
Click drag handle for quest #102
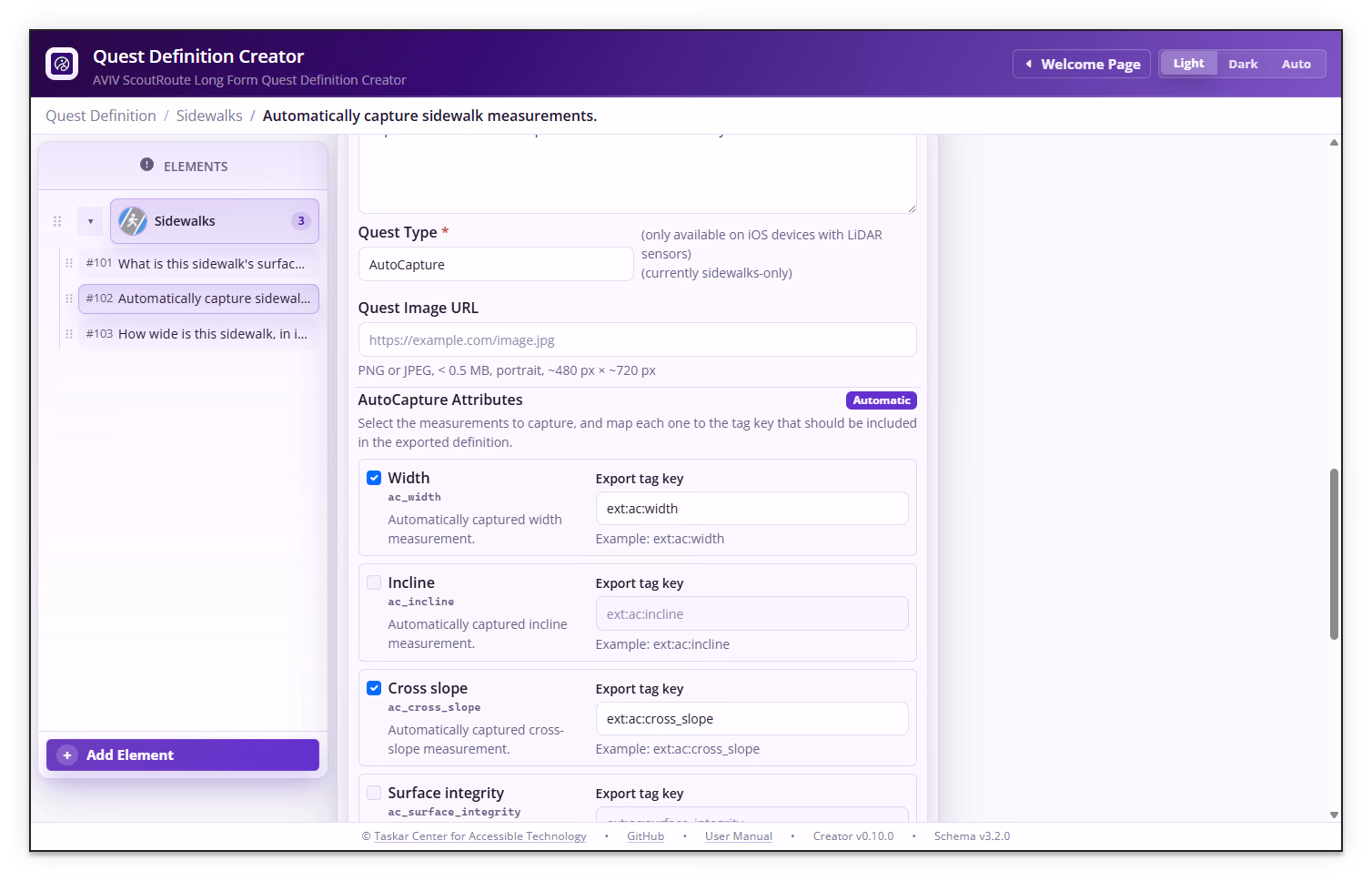click(69, 299)
